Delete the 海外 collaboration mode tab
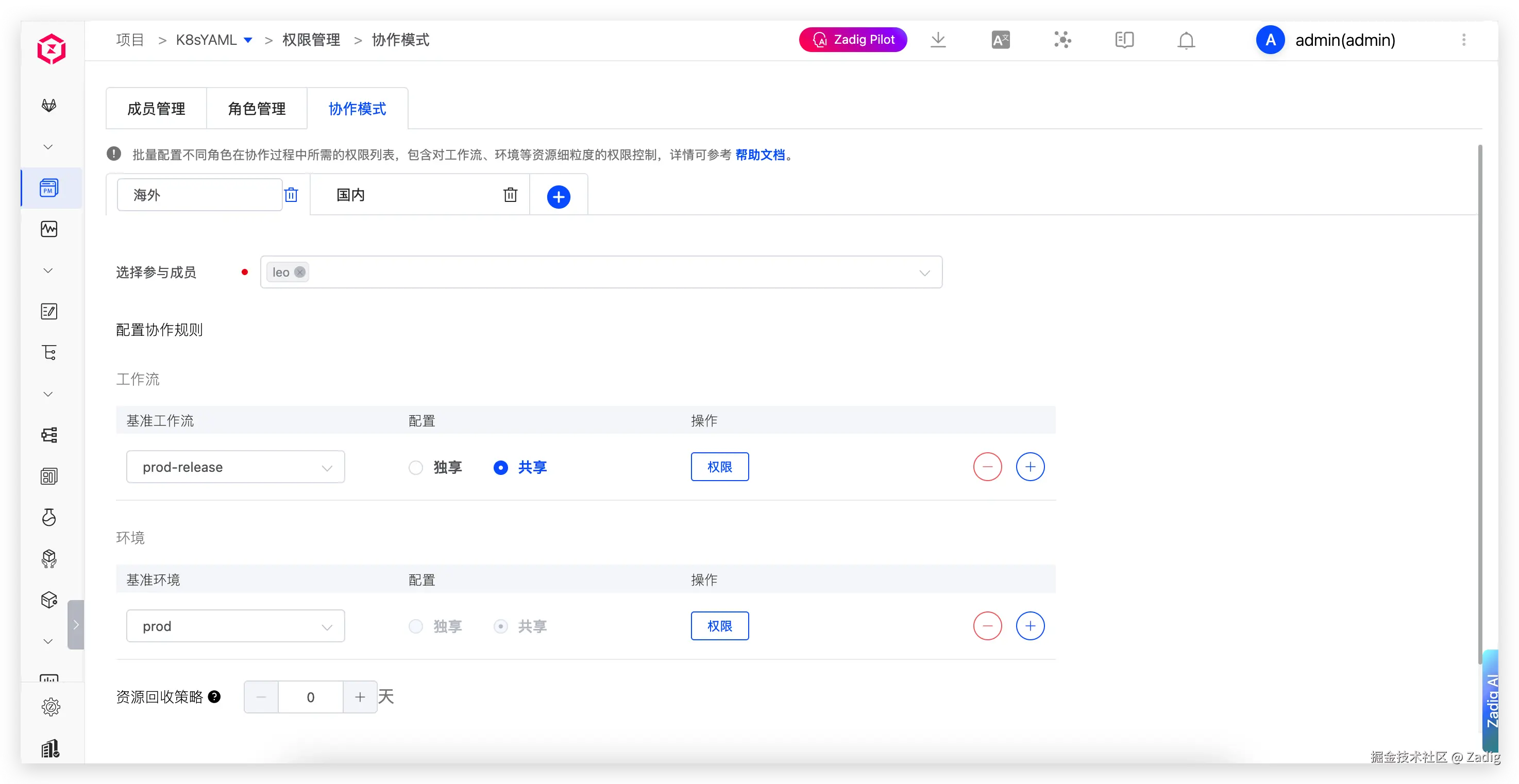This screenshot has width=1519, height=784. click(x=291, y=195)
